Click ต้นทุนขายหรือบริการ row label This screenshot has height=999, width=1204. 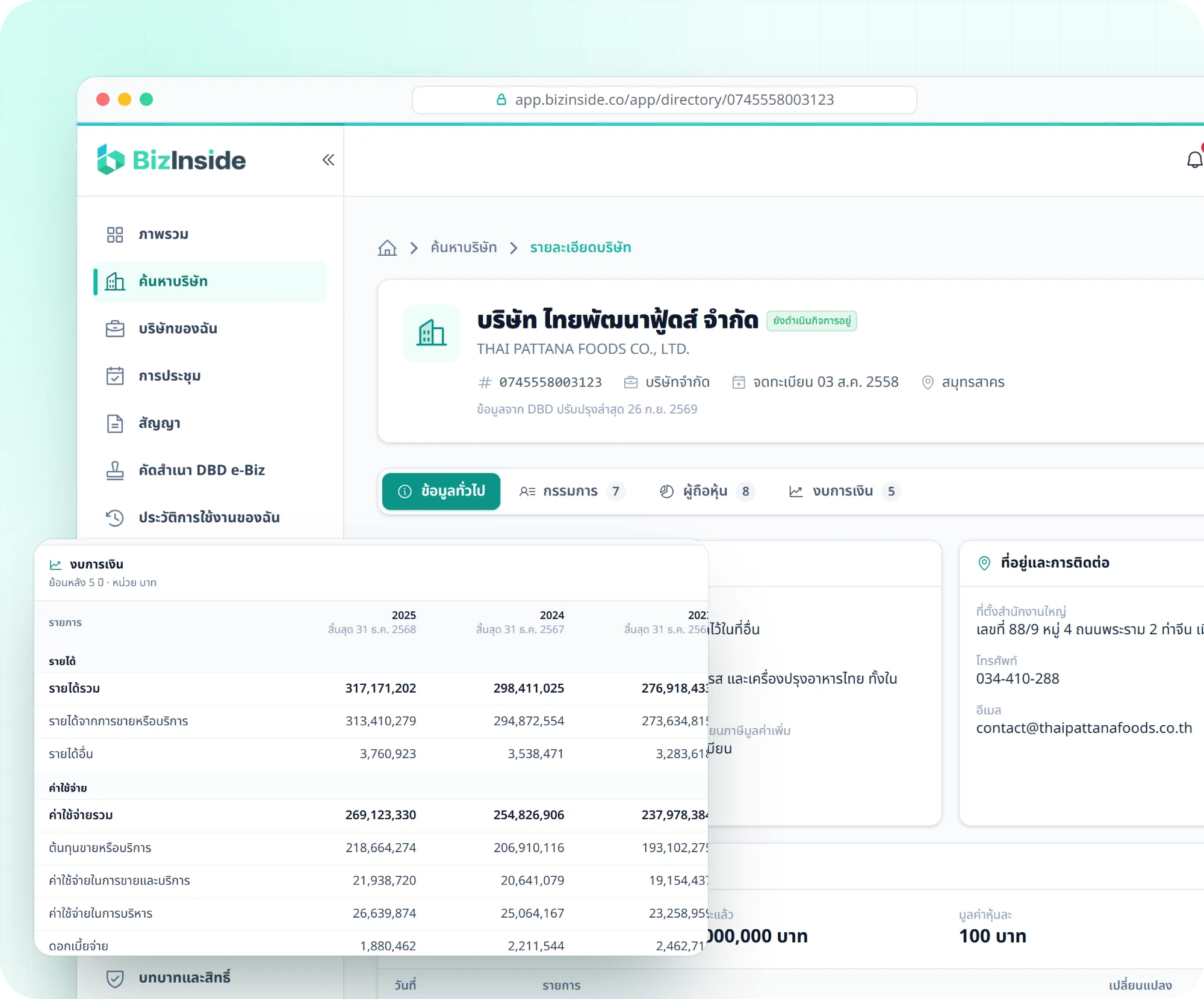(100, 848)
